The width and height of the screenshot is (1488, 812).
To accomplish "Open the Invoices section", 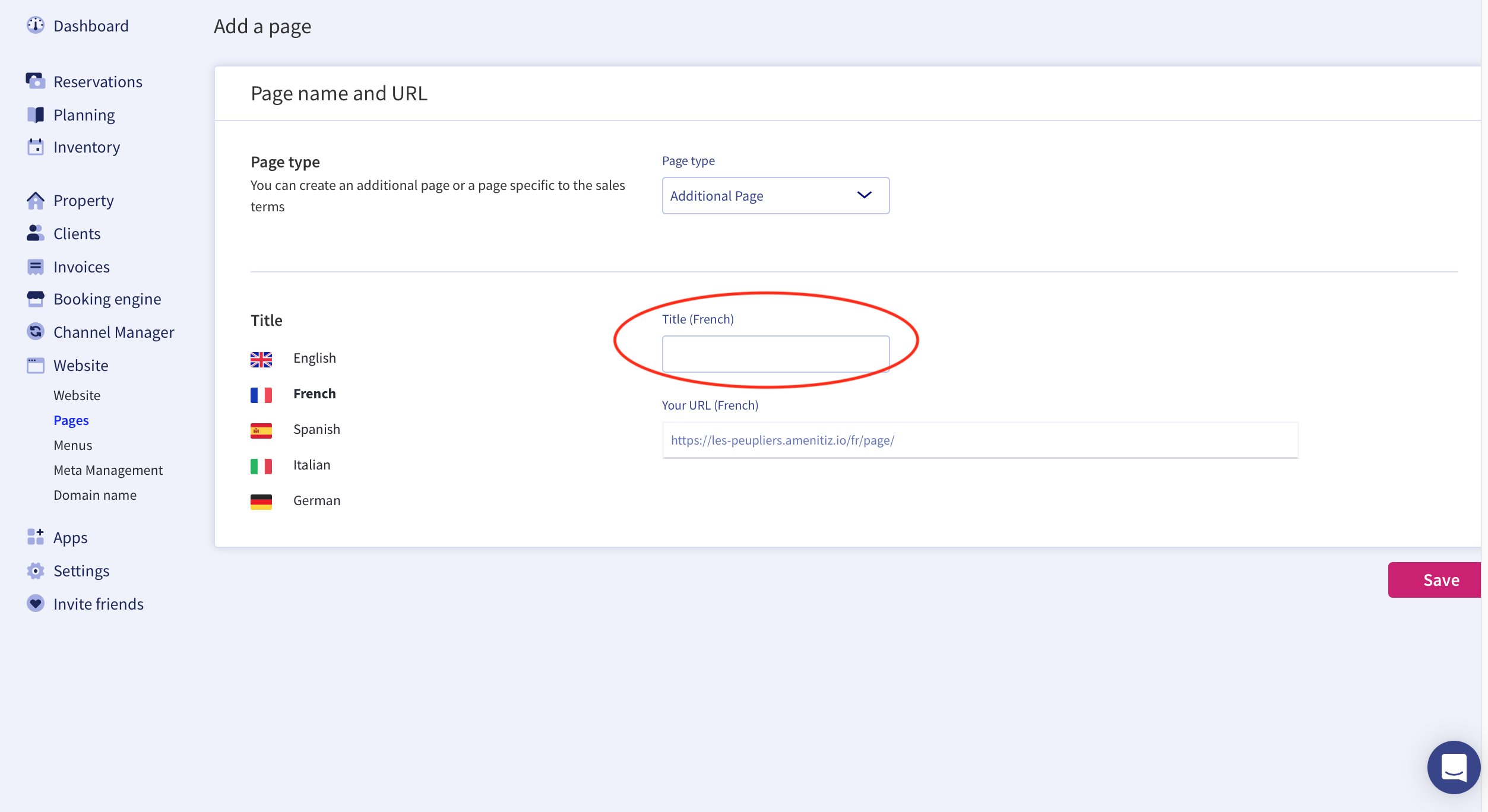I will coord(82,267).
